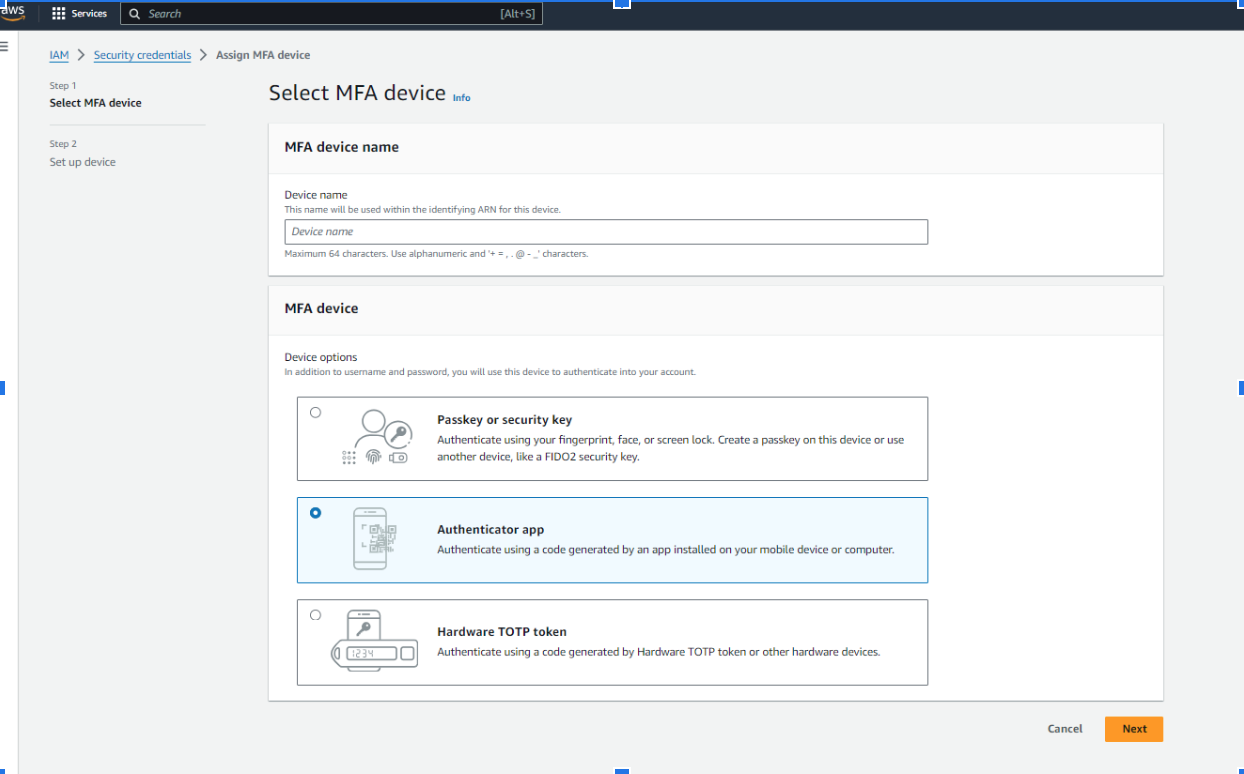Open the Services grid menu
Viewport: 1244px width, 774px height.
click(x=58, y=14)
